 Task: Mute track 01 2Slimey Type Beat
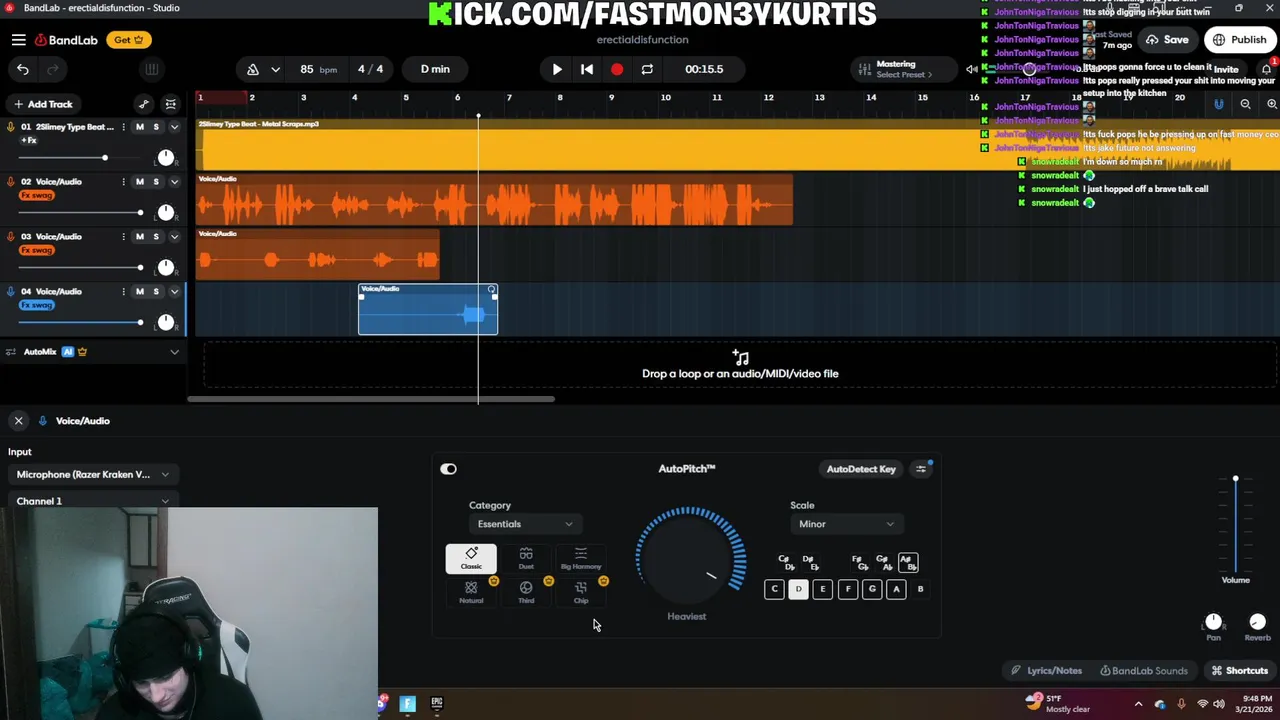[140, 127]
